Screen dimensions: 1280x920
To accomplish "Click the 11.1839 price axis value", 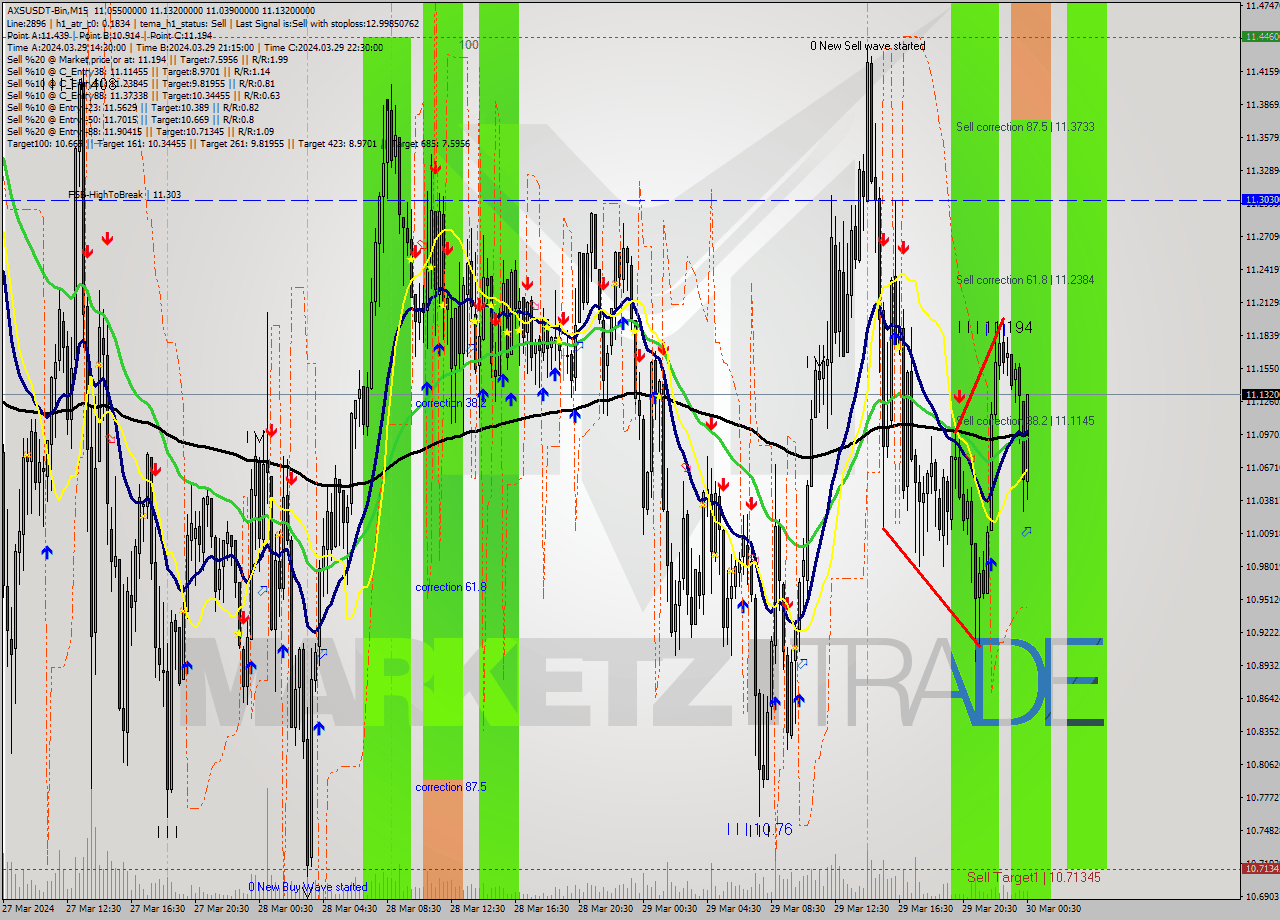I will [x=1263, y=335].
